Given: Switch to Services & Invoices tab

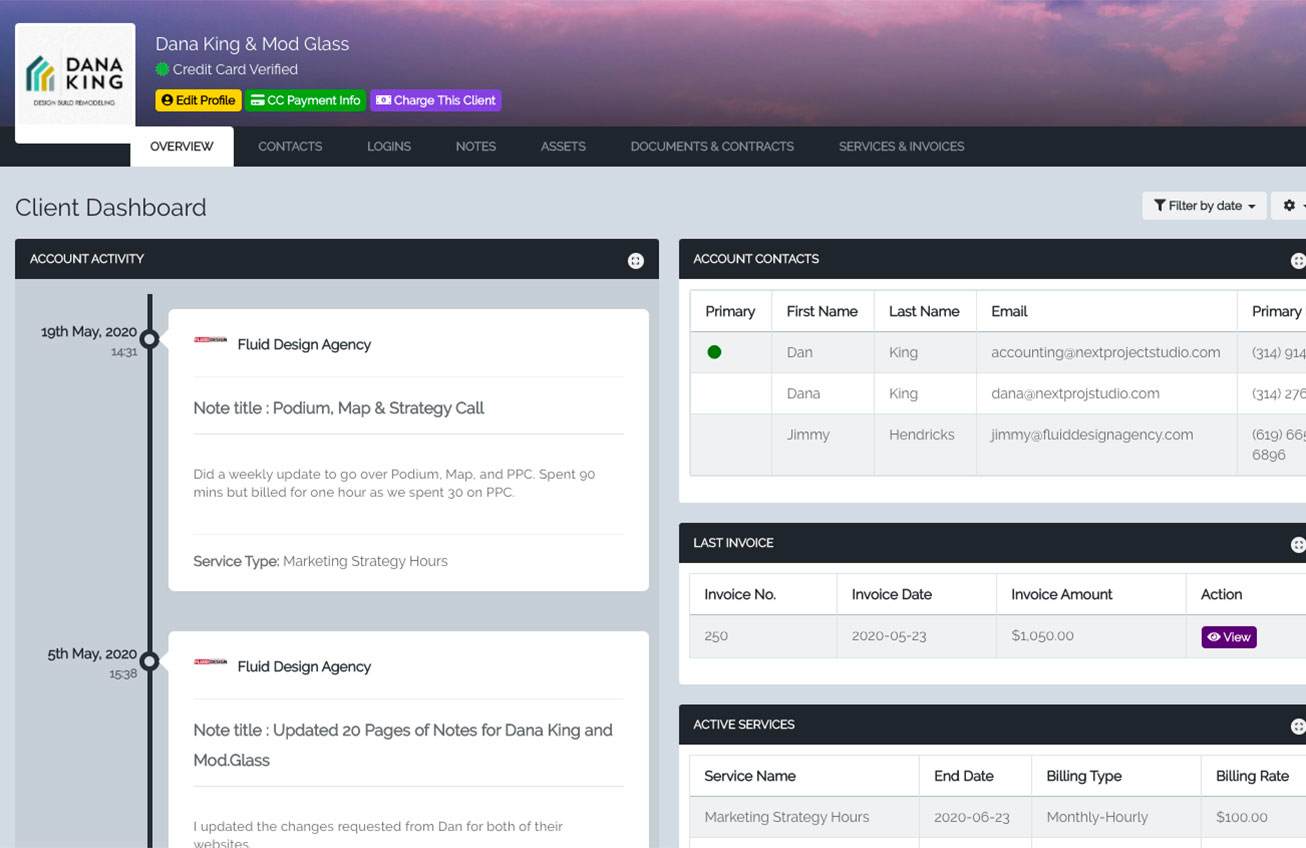Looking at the screenshot, I should (x=902, y=146).
